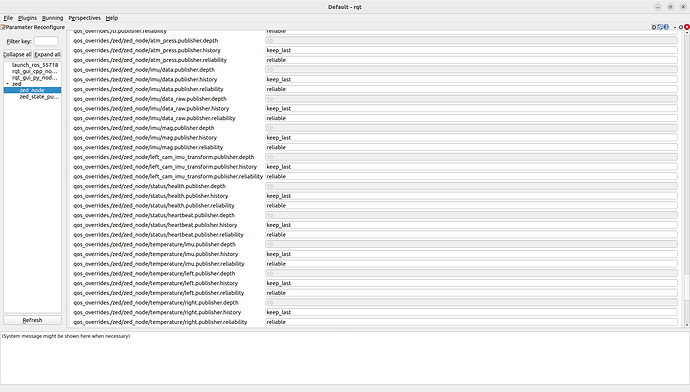Edit status/health.publisher.history value field
The height and width of the screenshot is (392, 690).
pos(471,196)
